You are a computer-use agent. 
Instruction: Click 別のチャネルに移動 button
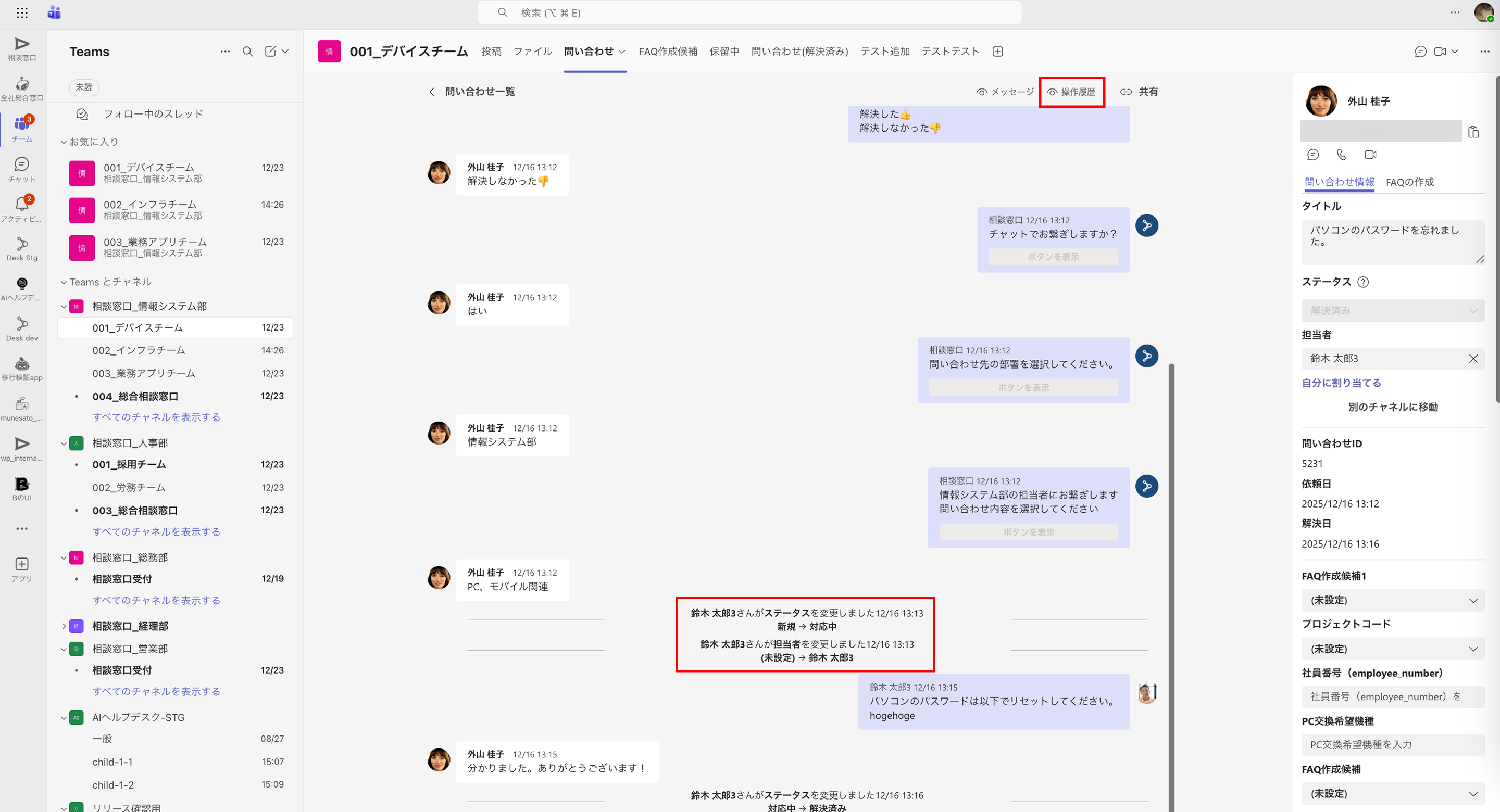[1393, 407]
